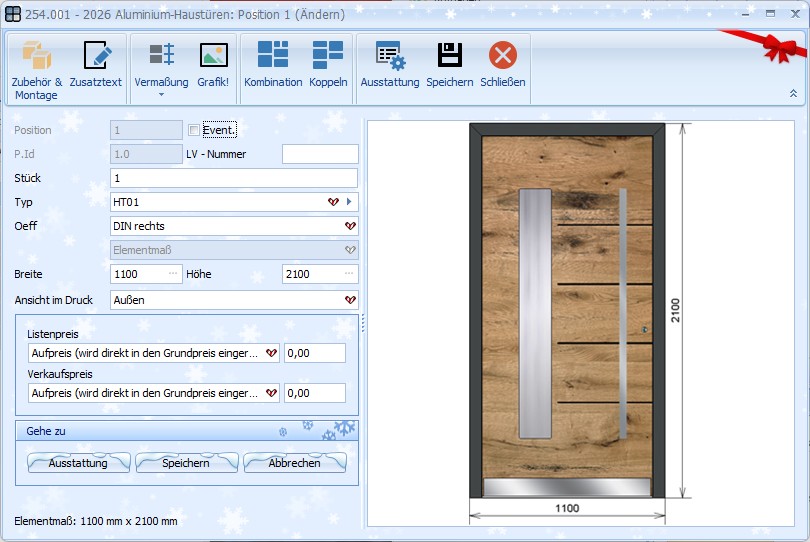Image resolution: width=810 pixels, height=542 pixels.
Task: Open the Oeff DIN rechts dropdown
Action: point(349,226)
